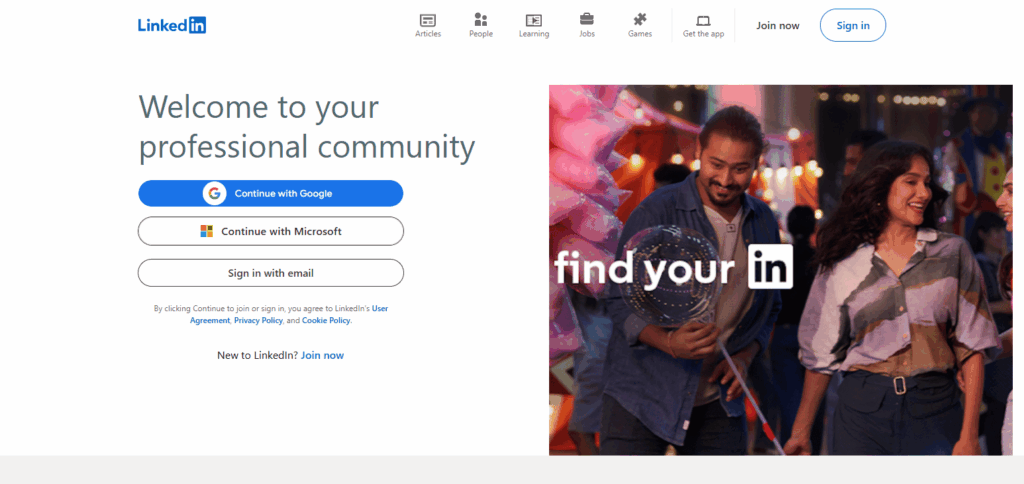
Task: Open the Articles icon in navigation
Action: pos(428,20)
